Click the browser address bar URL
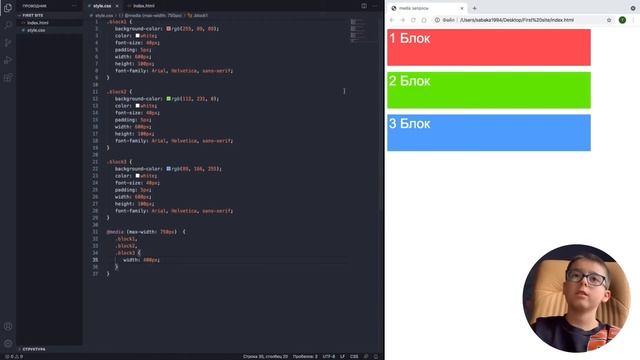The height and width of the screenshot is (360, 640). point(517,20)
